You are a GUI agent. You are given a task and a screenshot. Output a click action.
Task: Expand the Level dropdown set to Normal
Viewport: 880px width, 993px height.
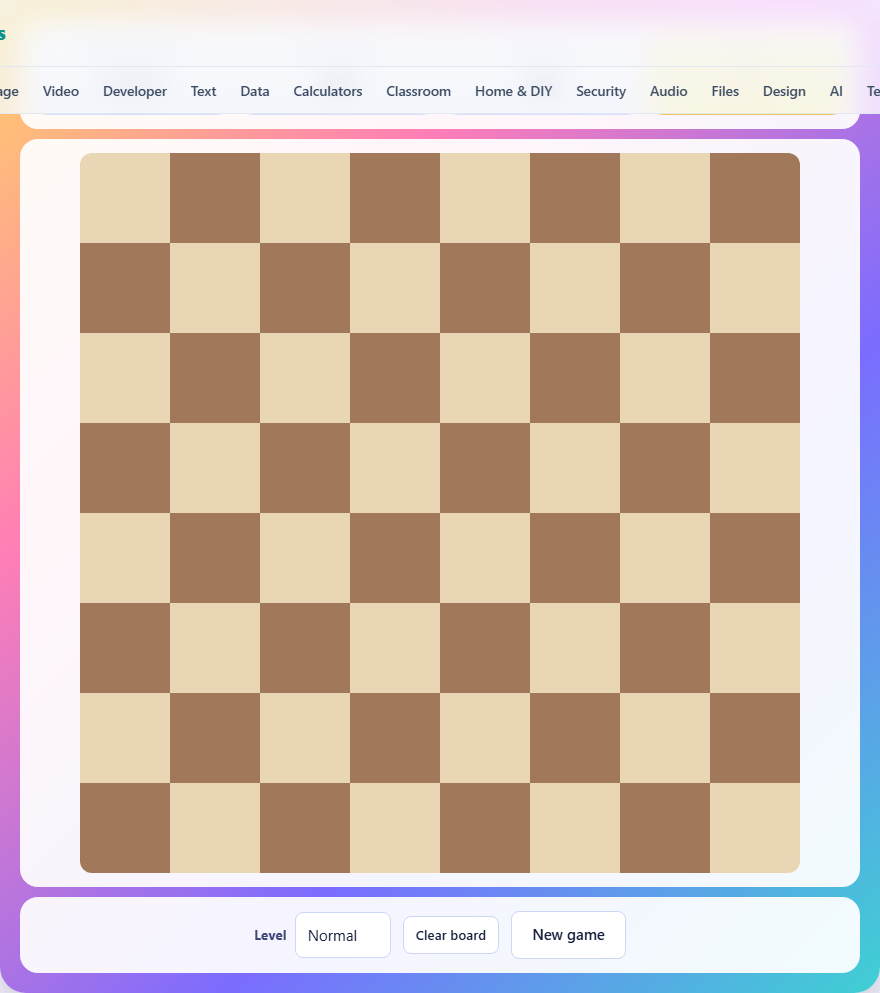pos(343,935)
